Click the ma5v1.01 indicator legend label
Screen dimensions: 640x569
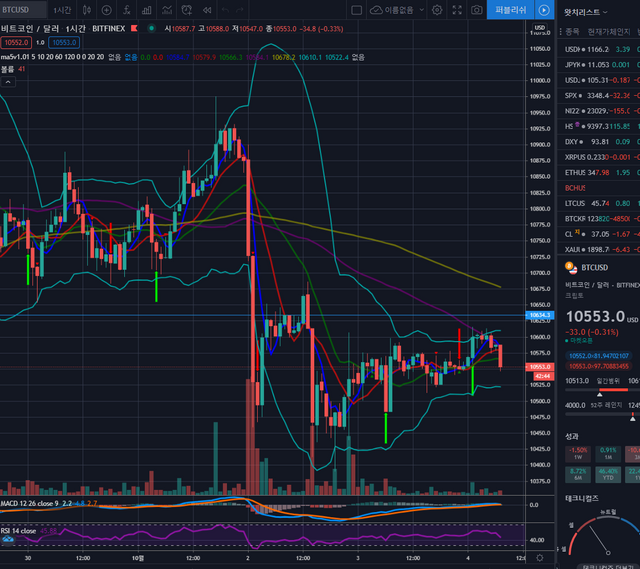click(x=52, y=57)
